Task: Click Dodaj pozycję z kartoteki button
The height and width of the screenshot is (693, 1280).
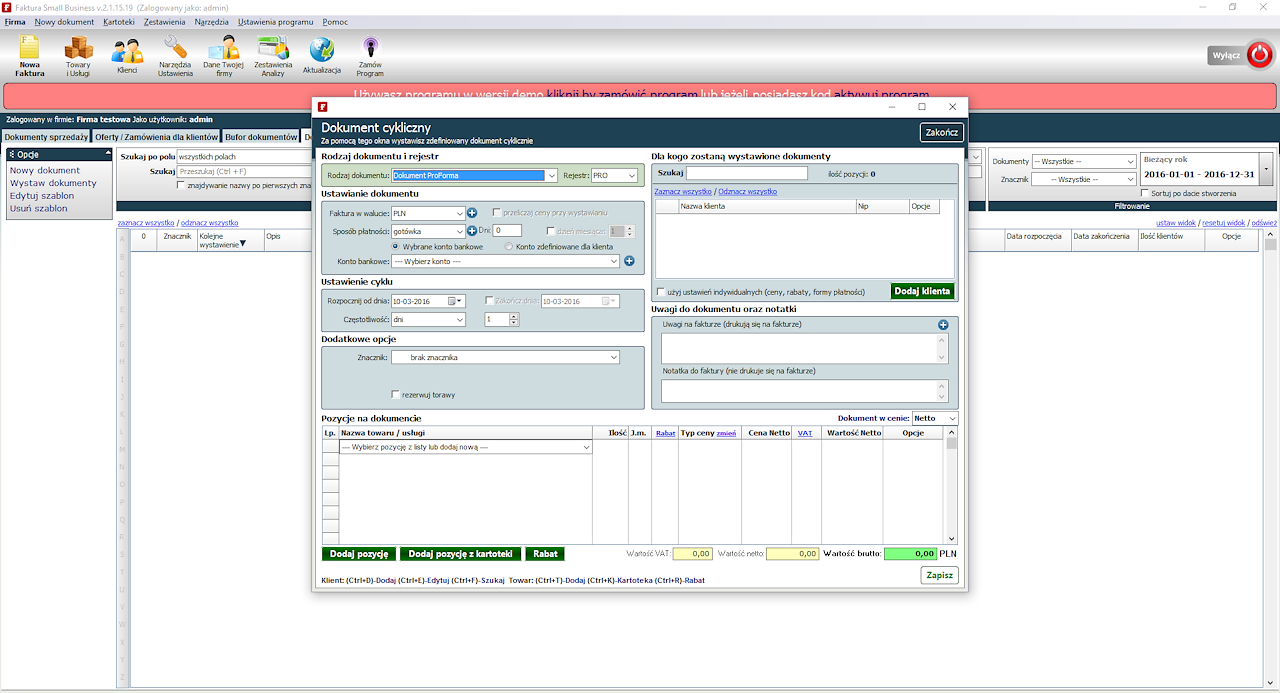Action: pos(460,554)
